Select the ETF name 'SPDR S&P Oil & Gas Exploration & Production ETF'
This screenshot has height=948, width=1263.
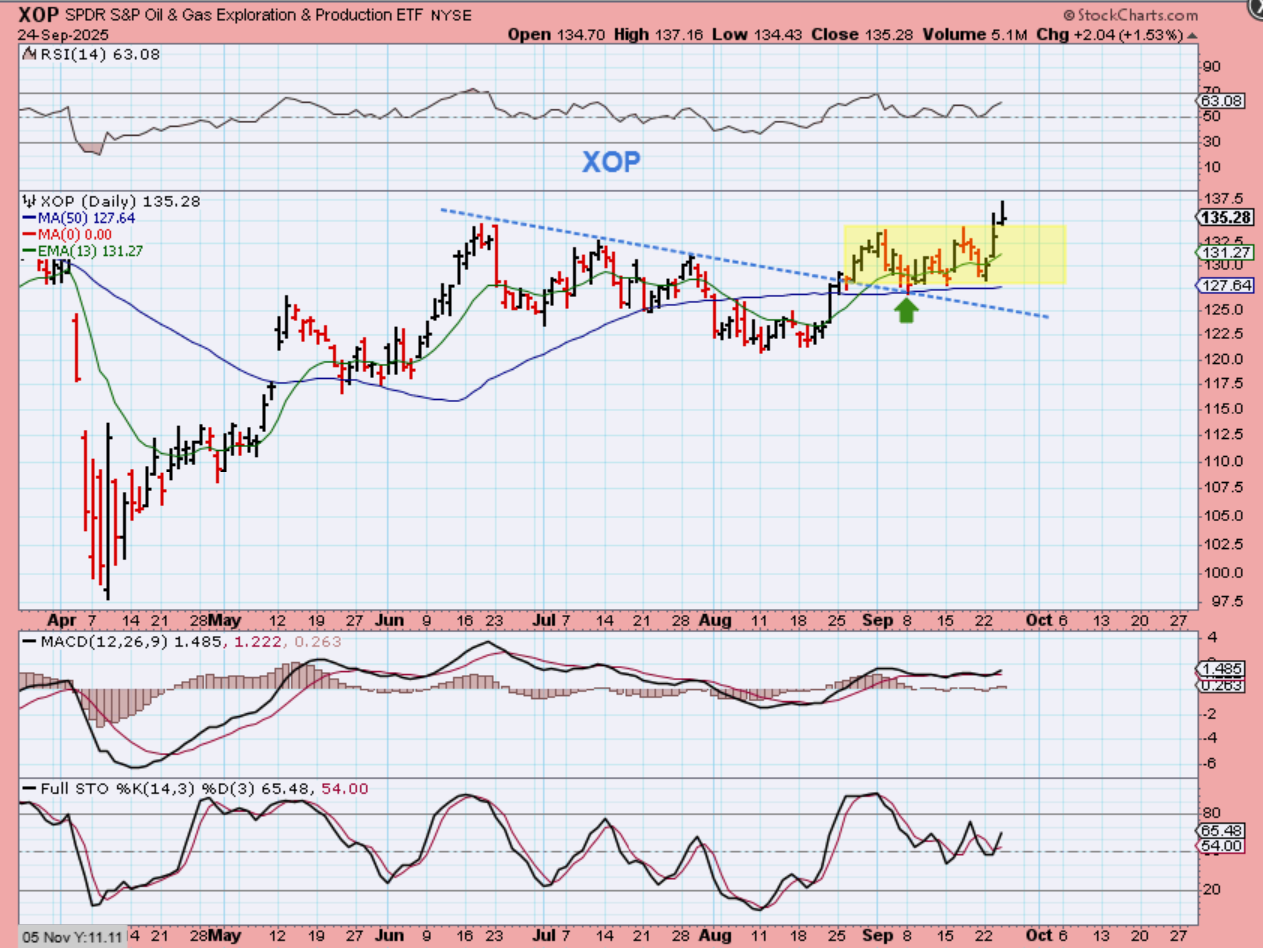pos(245,16)
